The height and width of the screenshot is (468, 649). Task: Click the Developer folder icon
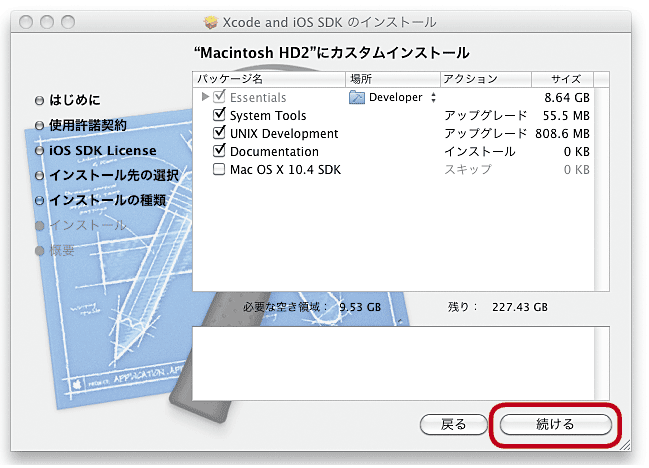[356, 97]
